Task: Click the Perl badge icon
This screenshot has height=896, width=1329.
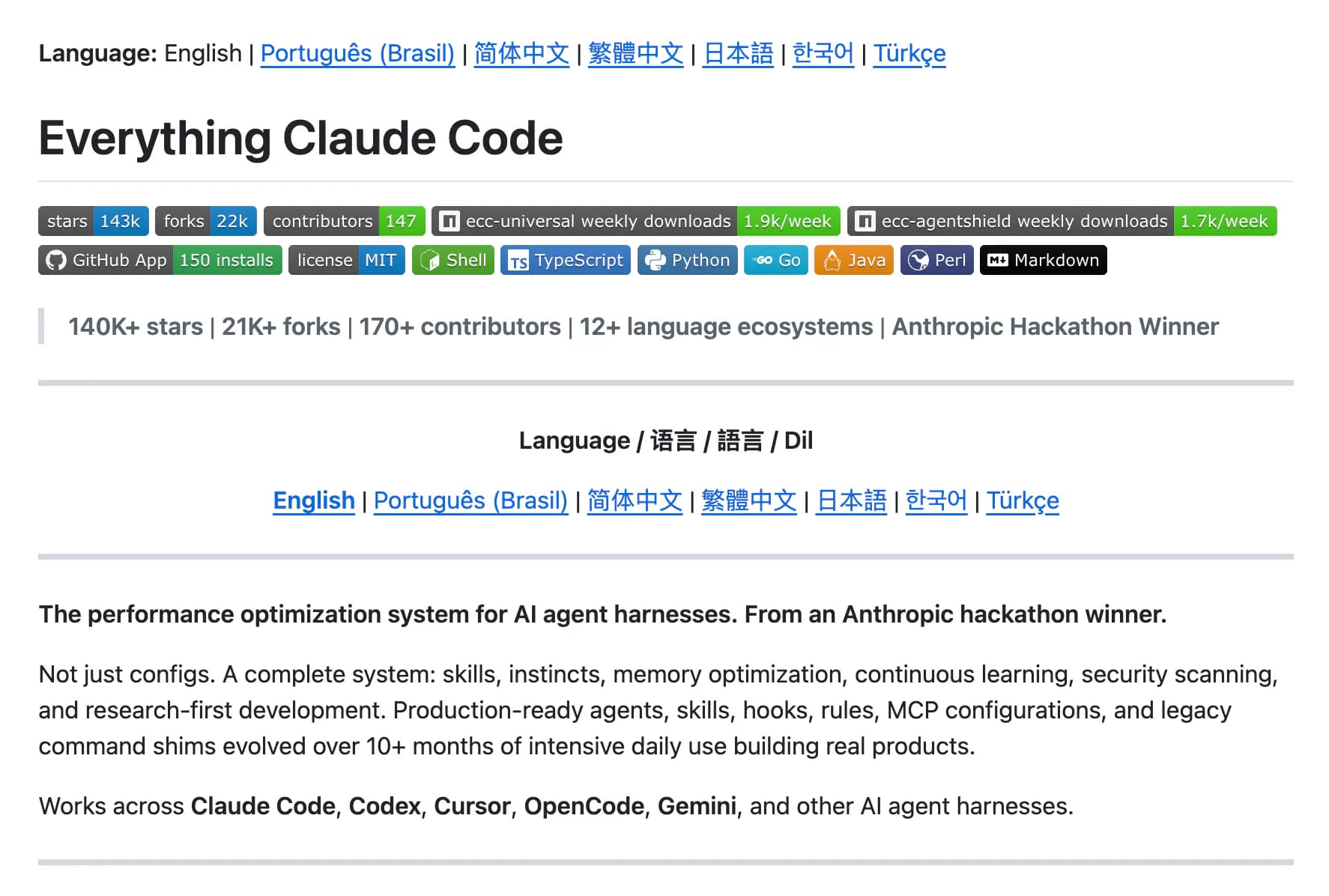Action: (920, 260)
